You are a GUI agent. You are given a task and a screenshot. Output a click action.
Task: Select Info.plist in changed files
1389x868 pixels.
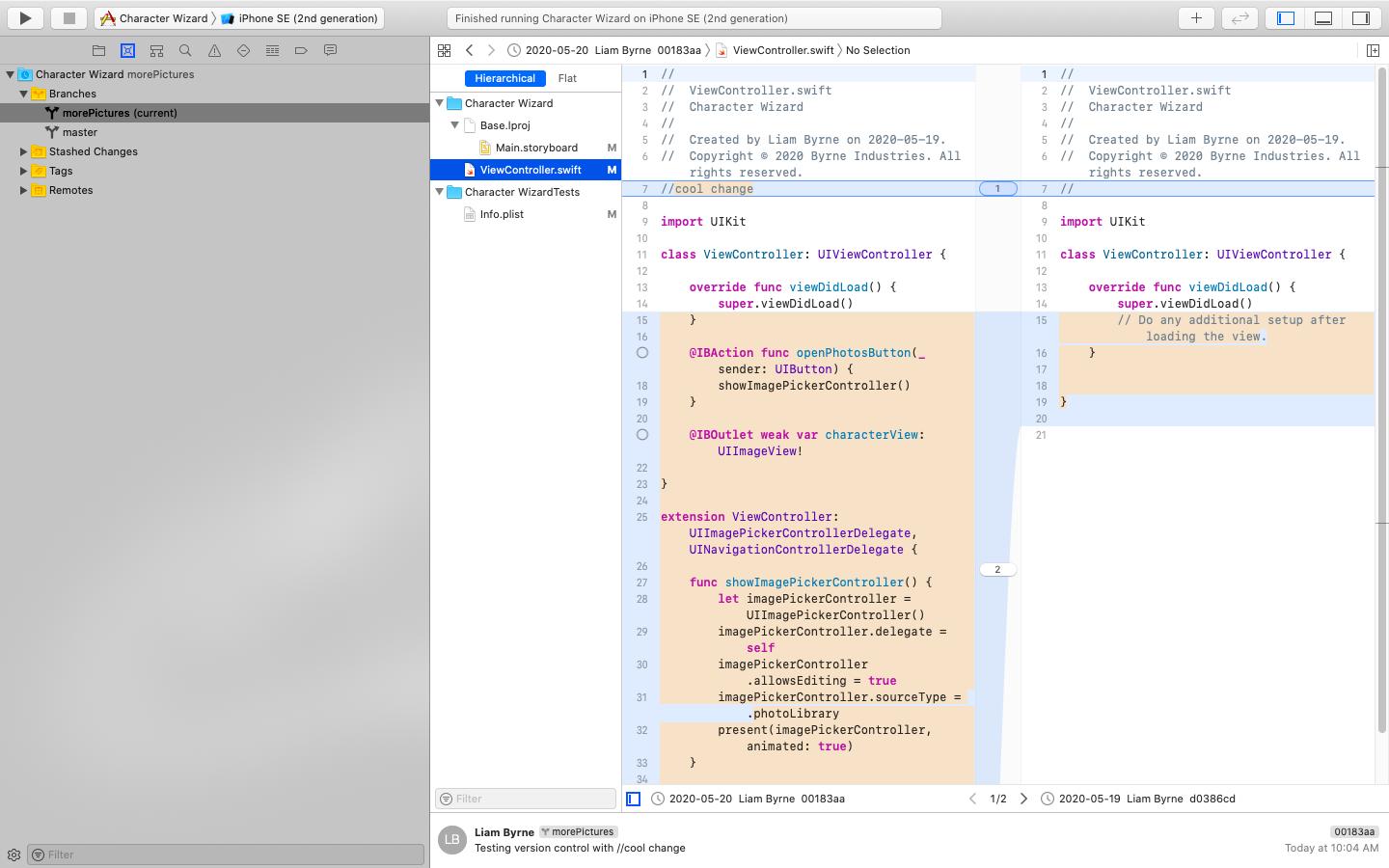tap(526, 214)
